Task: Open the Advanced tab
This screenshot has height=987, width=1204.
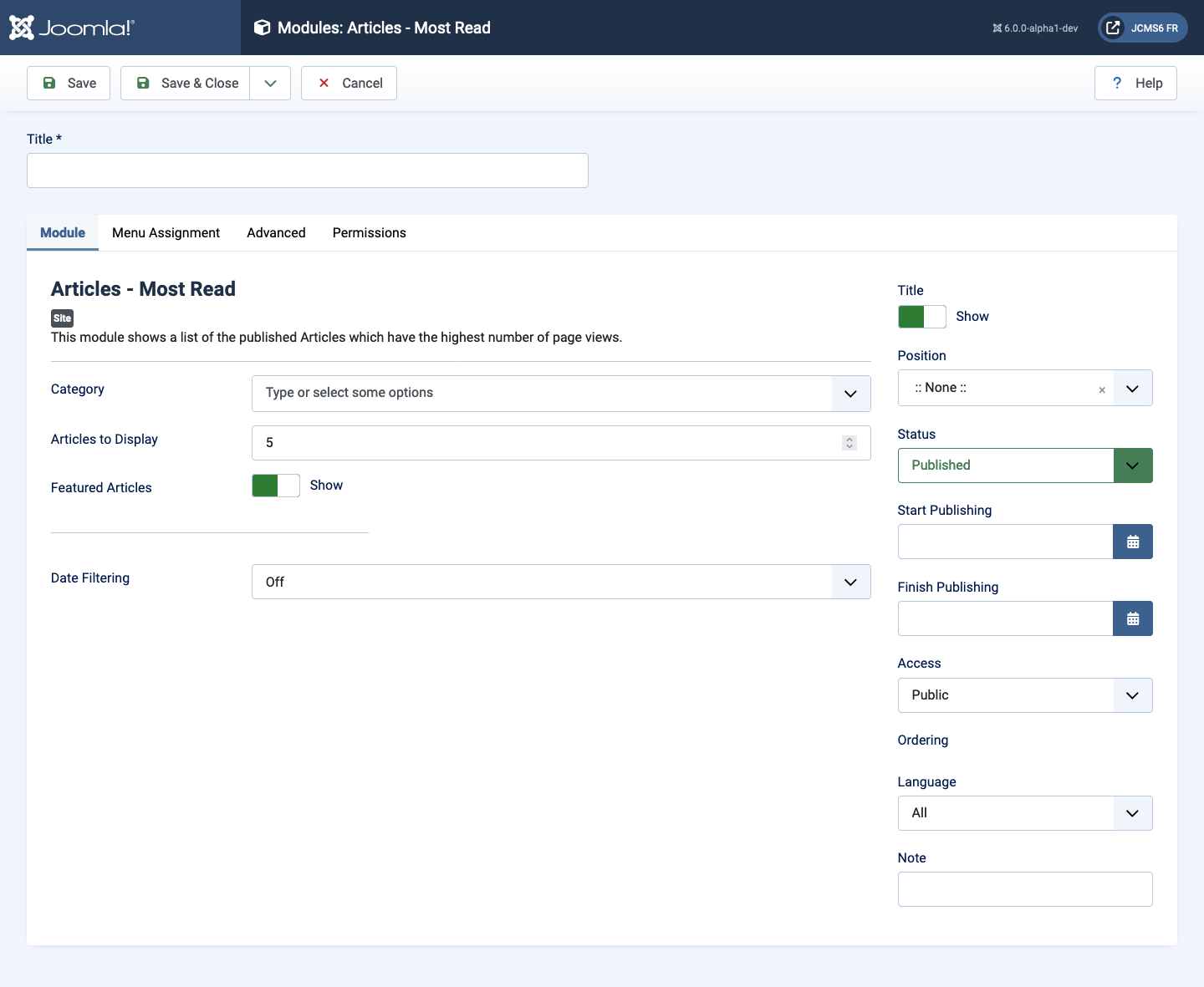Action: click(276, 232)
